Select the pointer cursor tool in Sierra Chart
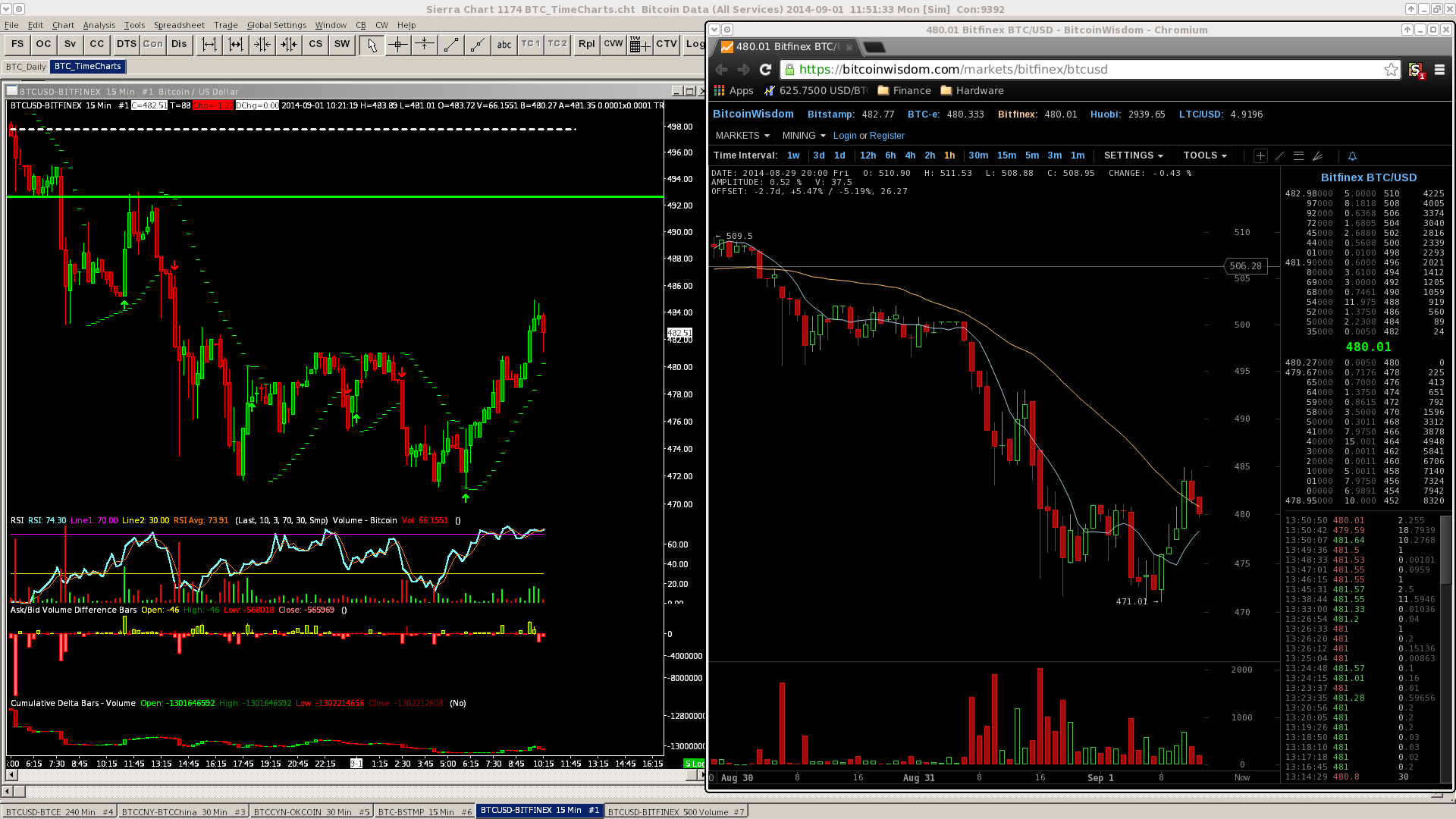This screenshot has height=819, width=1456. (x=372, y=45)
